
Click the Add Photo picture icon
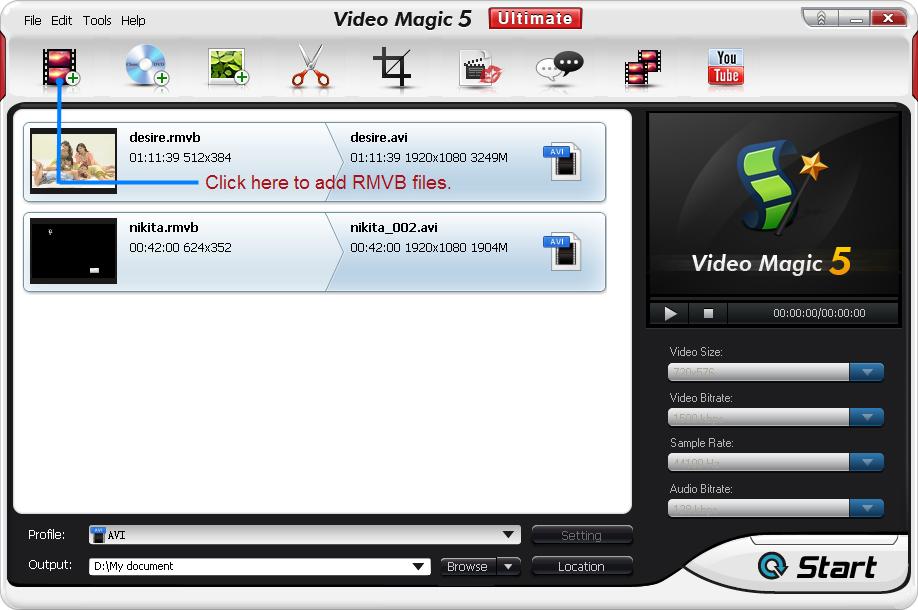point(228,67)
